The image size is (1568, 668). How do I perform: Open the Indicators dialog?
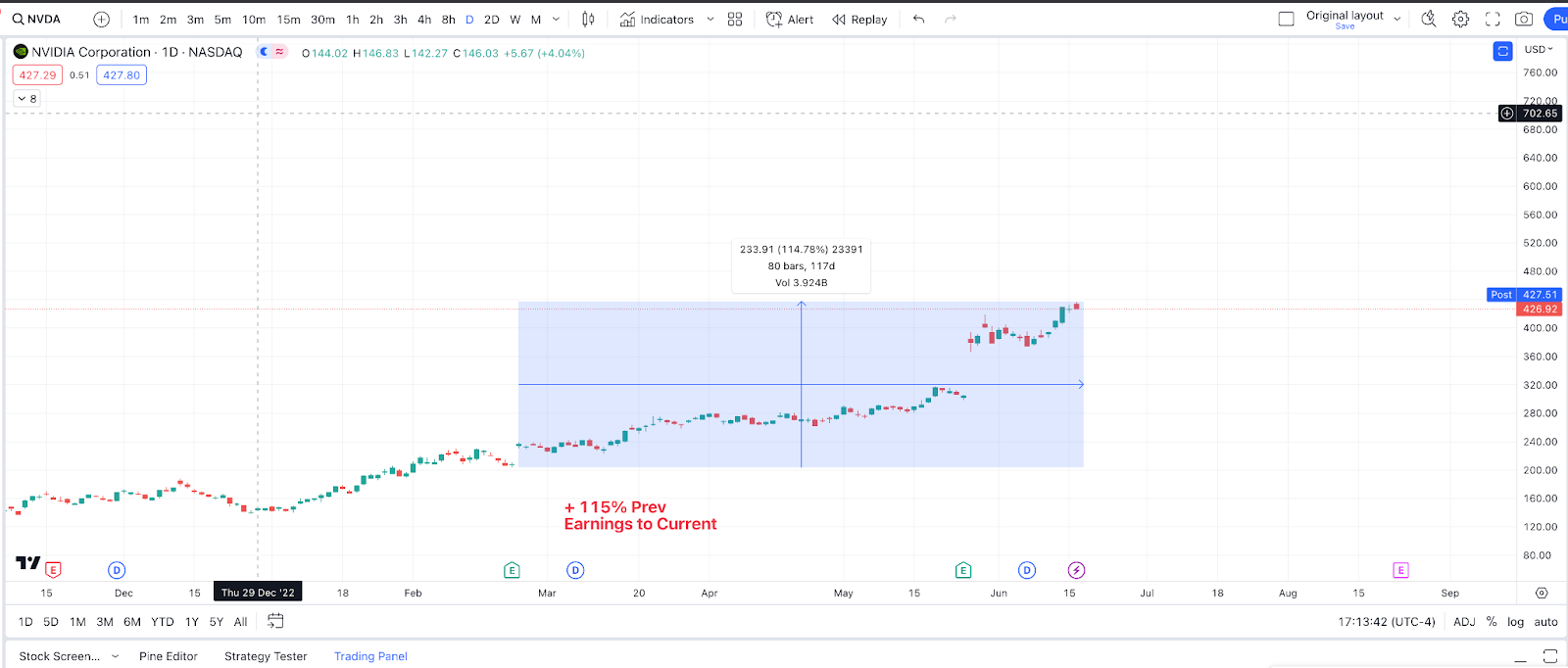(657, 20)
